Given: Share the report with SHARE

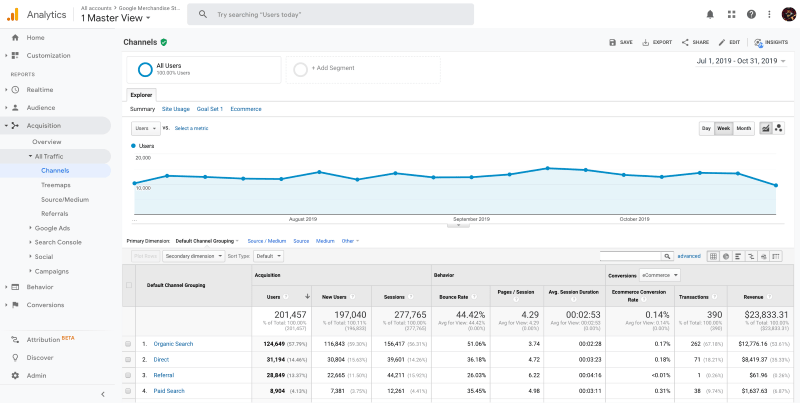Looking at the screenshot, I should pyautogui.click(x=695, y=42).
